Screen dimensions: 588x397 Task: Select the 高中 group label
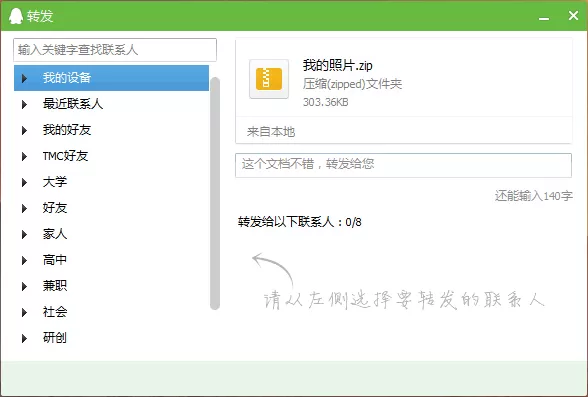55,260
